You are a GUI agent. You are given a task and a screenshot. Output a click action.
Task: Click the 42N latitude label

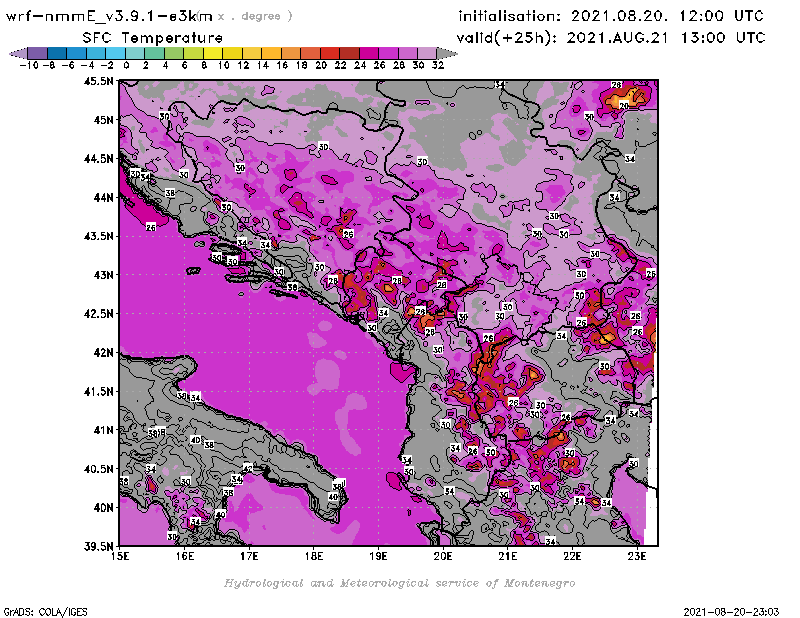pyautogui.click(x=103, y=353)
